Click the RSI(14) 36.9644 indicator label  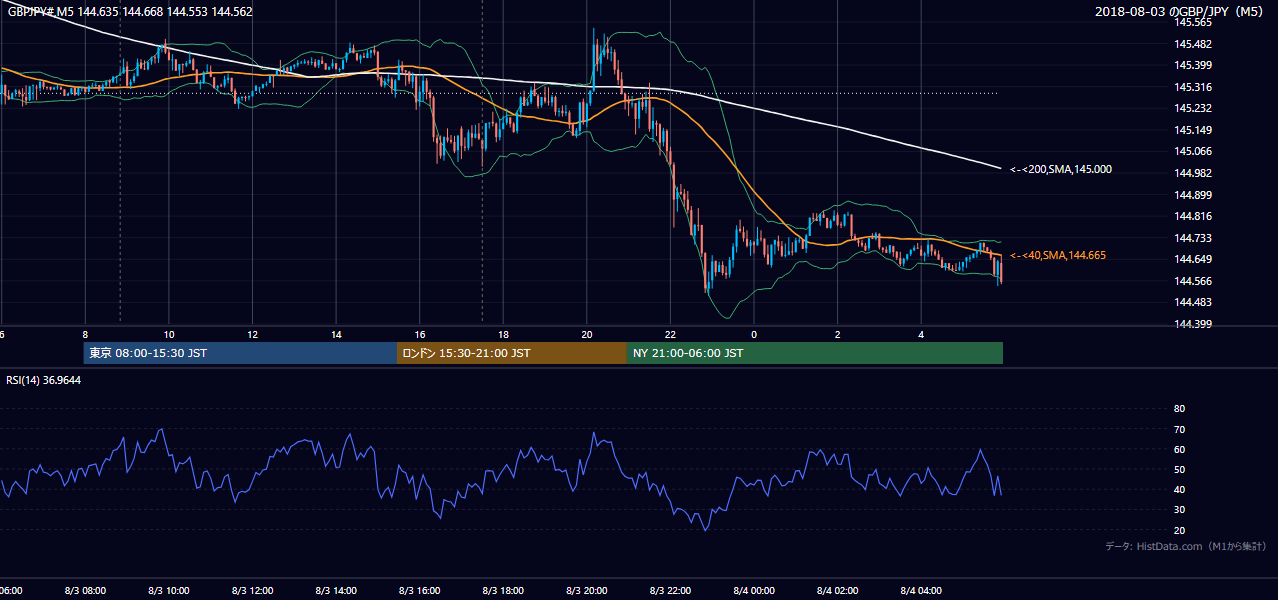(x=44, y=380)
